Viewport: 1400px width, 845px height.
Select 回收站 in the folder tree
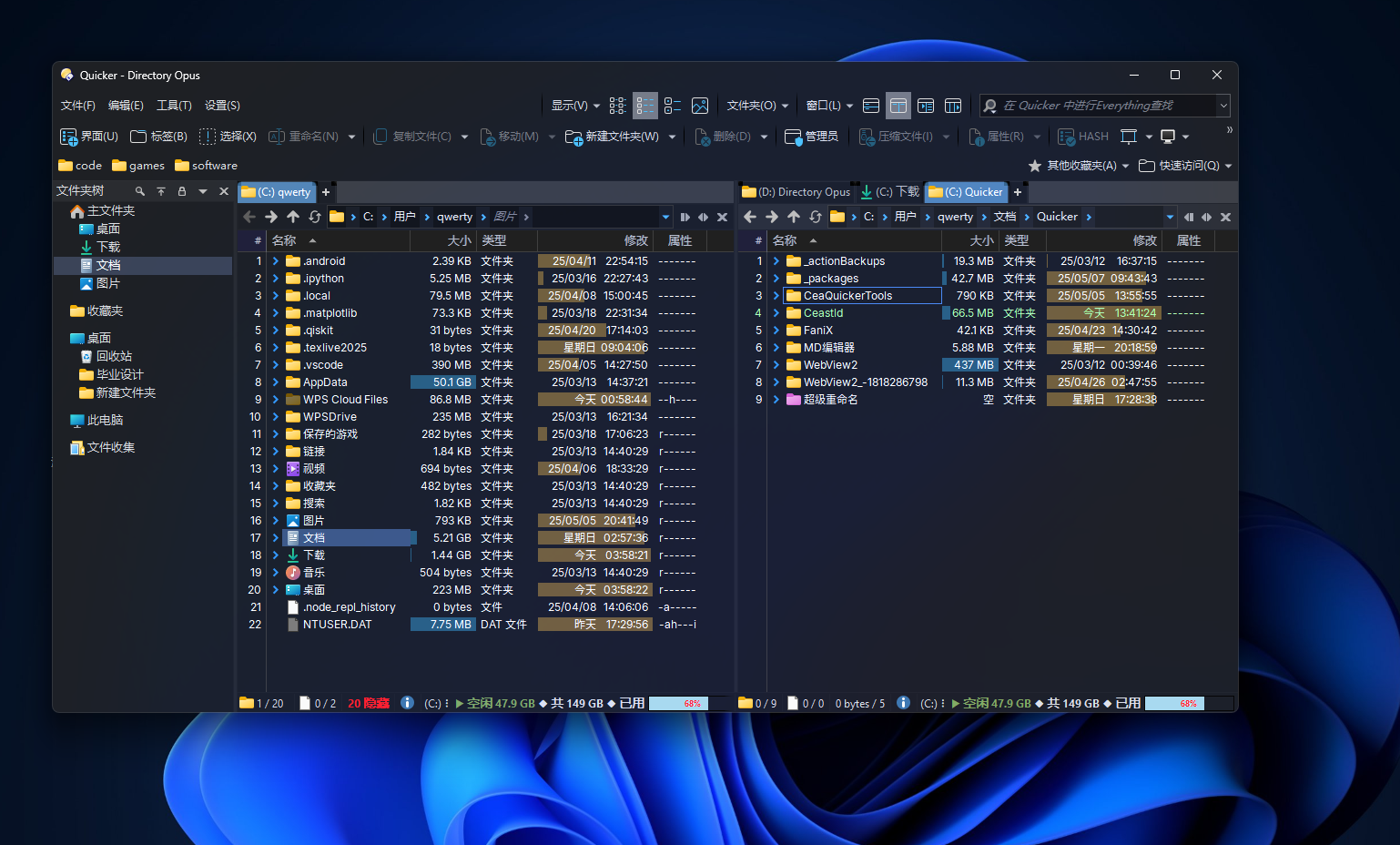[106, 356]
